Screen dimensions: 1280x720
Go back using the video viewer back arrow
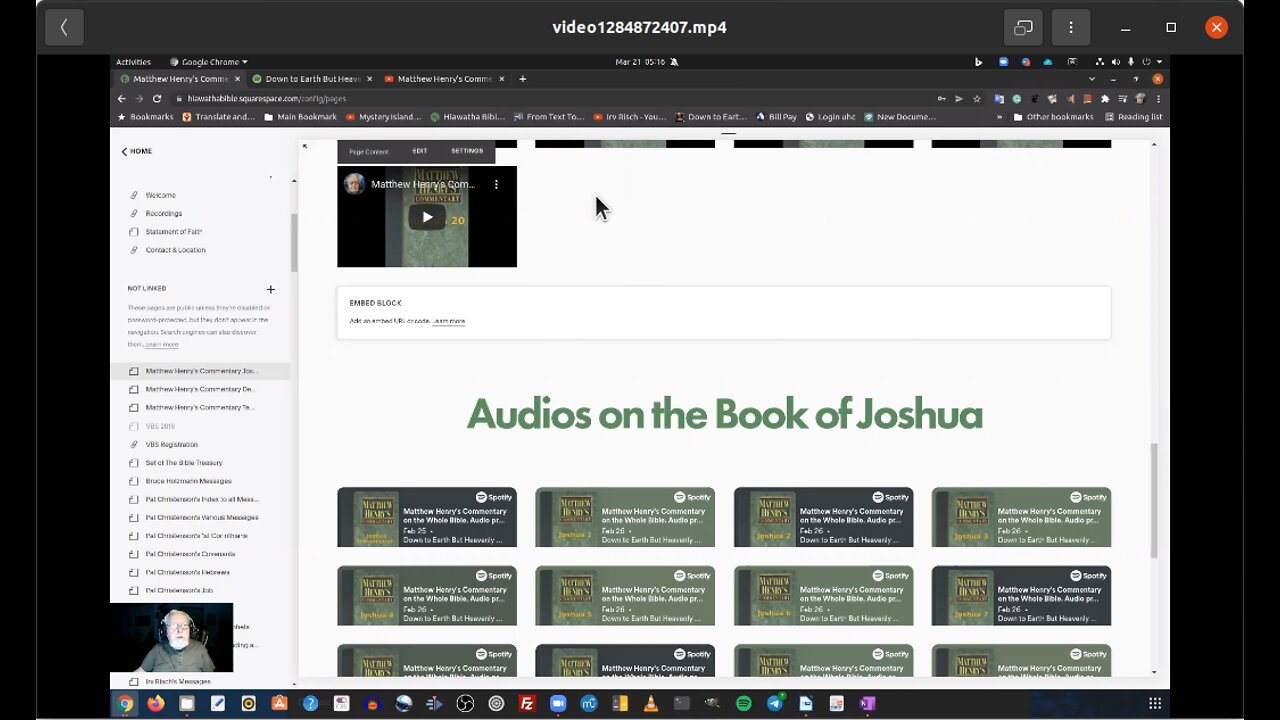(64, 28)
